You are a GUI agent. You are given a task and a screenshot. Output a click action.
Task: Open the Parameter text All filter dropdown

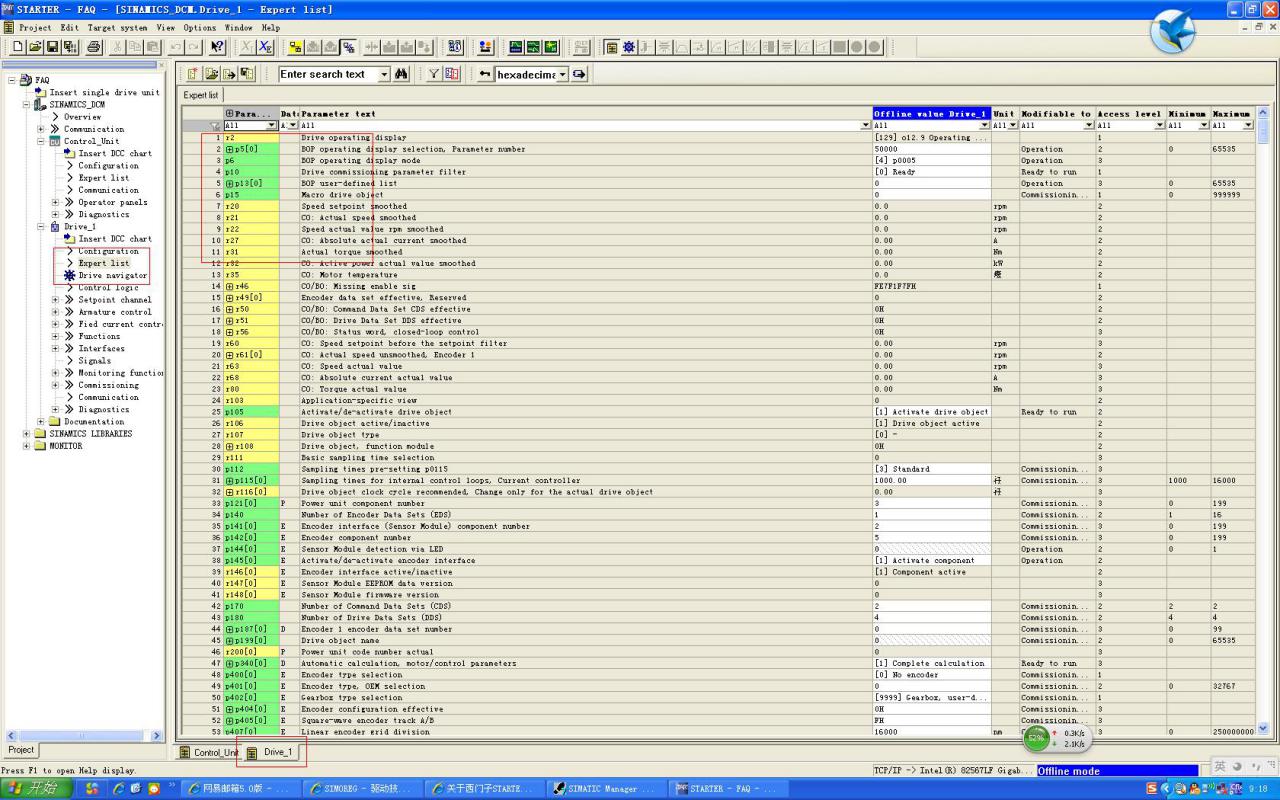865,126
